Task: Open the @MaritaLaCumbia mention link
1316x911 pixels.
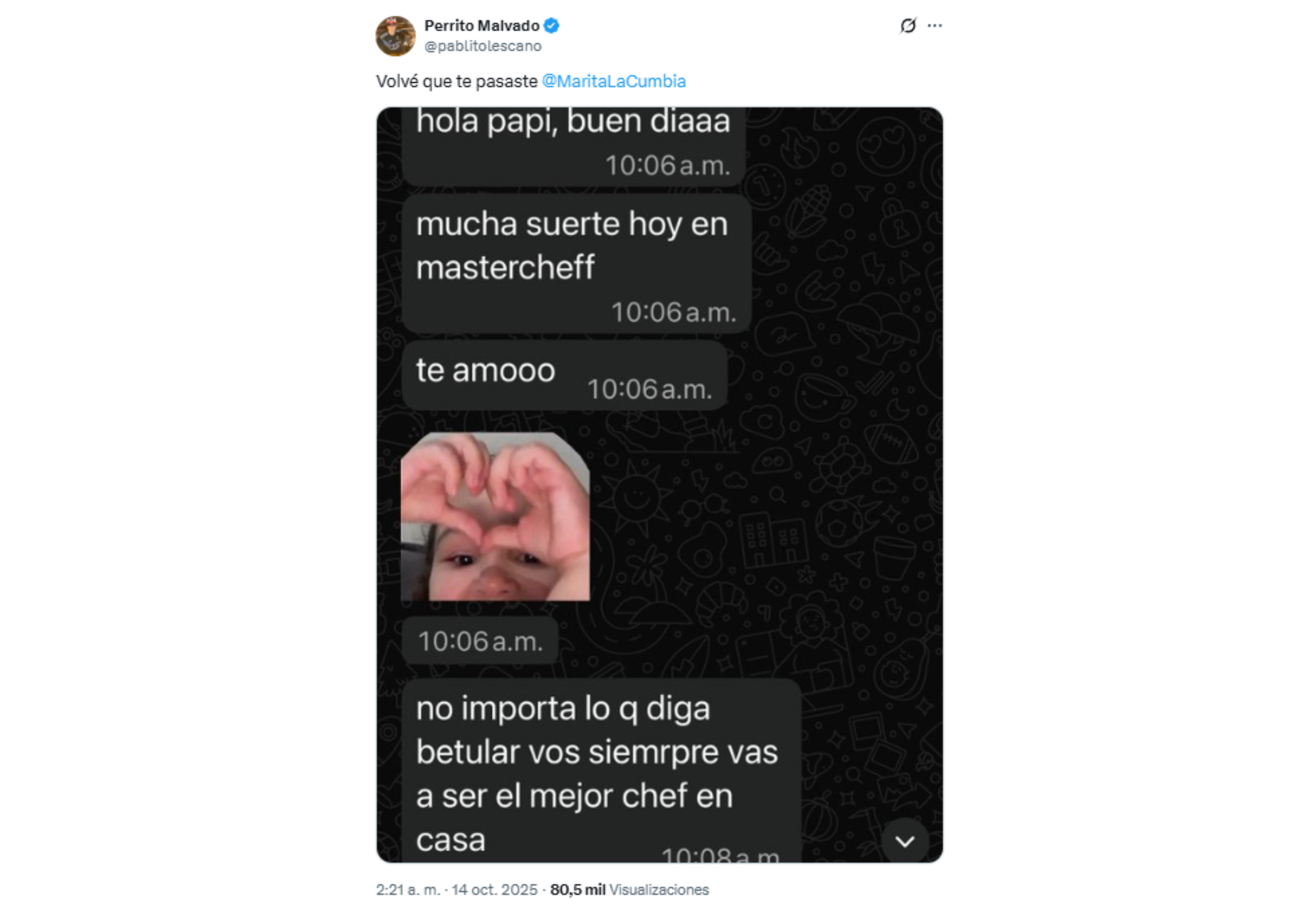Action: (x=613, y=81)
